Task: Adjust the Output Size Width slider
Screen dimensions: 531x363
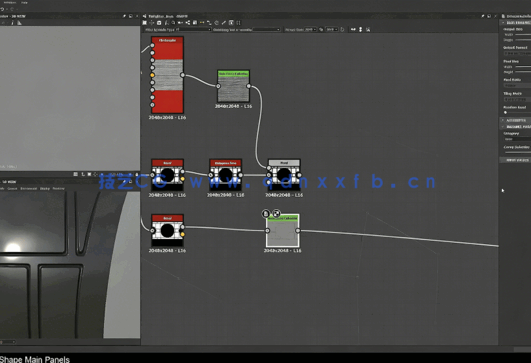Action: tap(523, 35)
